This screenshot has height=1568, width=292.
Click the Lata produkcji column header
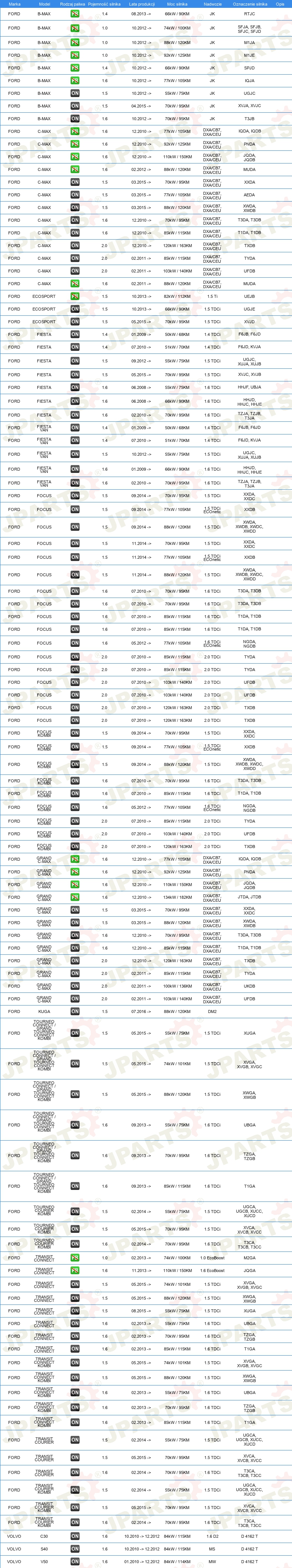[x=142, y=4]
